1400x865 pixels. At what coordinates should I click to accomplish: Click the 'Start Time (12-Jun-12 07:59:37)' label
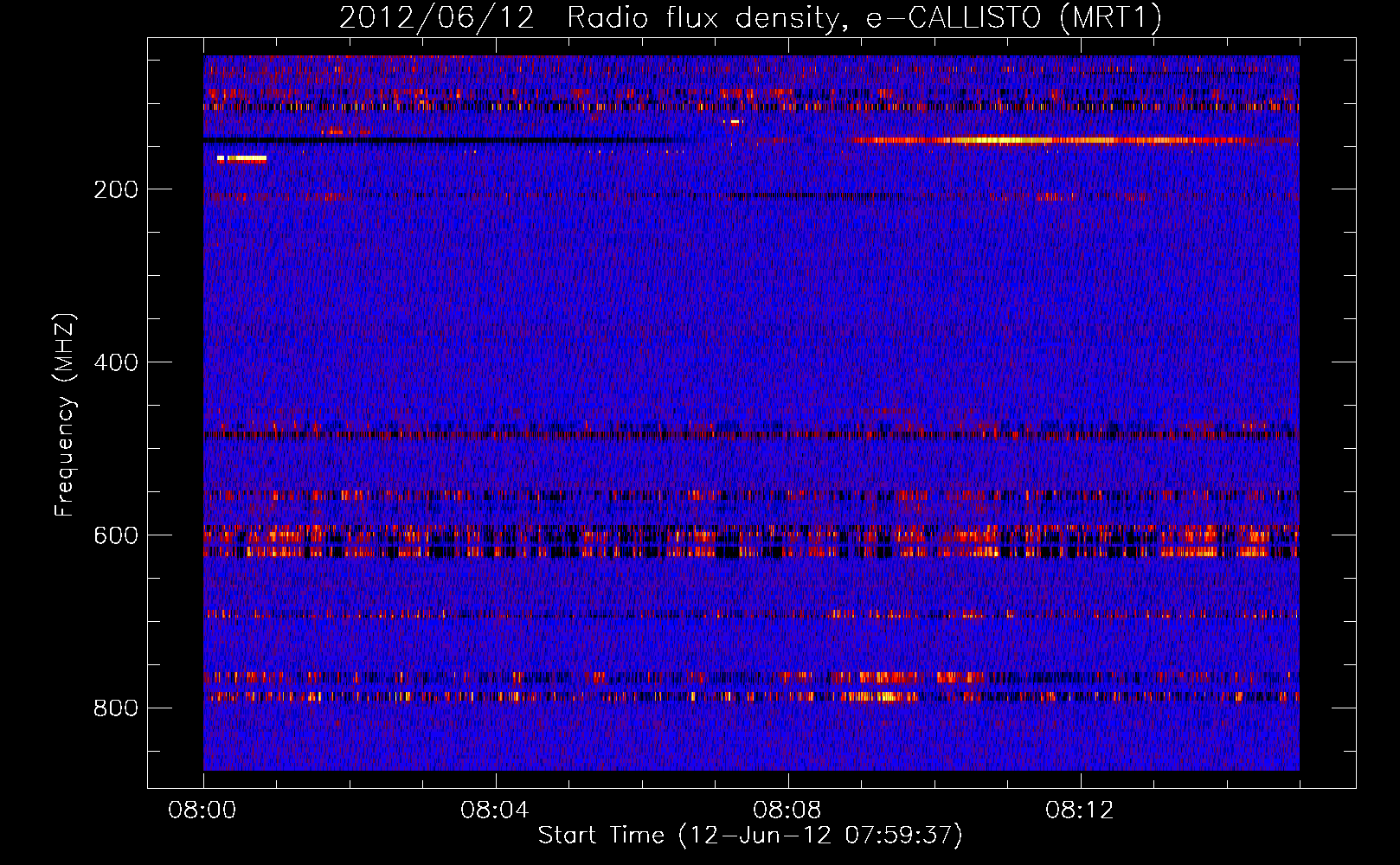(x=750, y=836)
